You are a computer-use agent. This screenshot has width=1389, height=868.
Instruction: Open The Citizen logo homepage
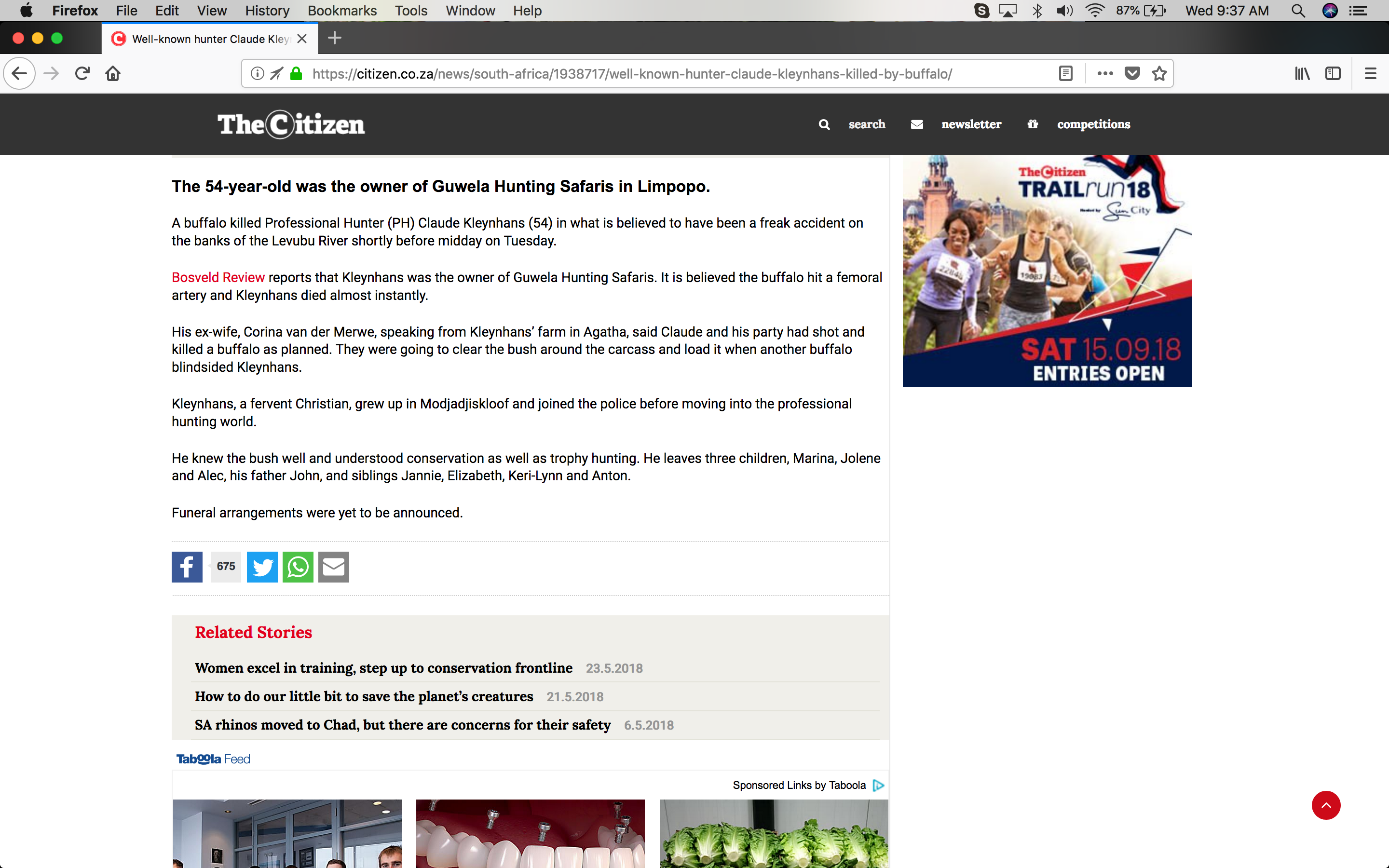click(291, 124)
